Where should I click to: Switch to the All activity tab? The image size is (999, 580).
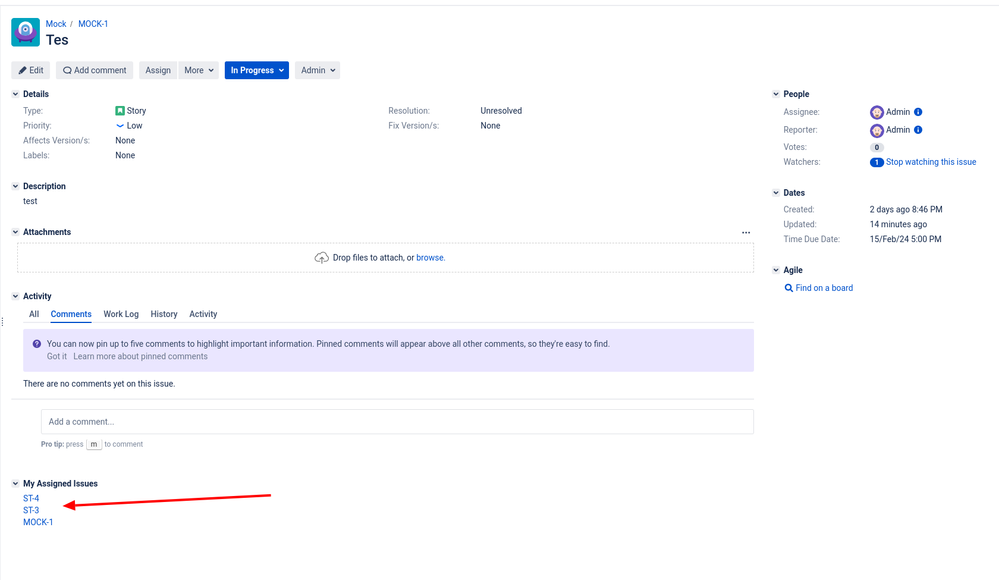coord(34,314)
